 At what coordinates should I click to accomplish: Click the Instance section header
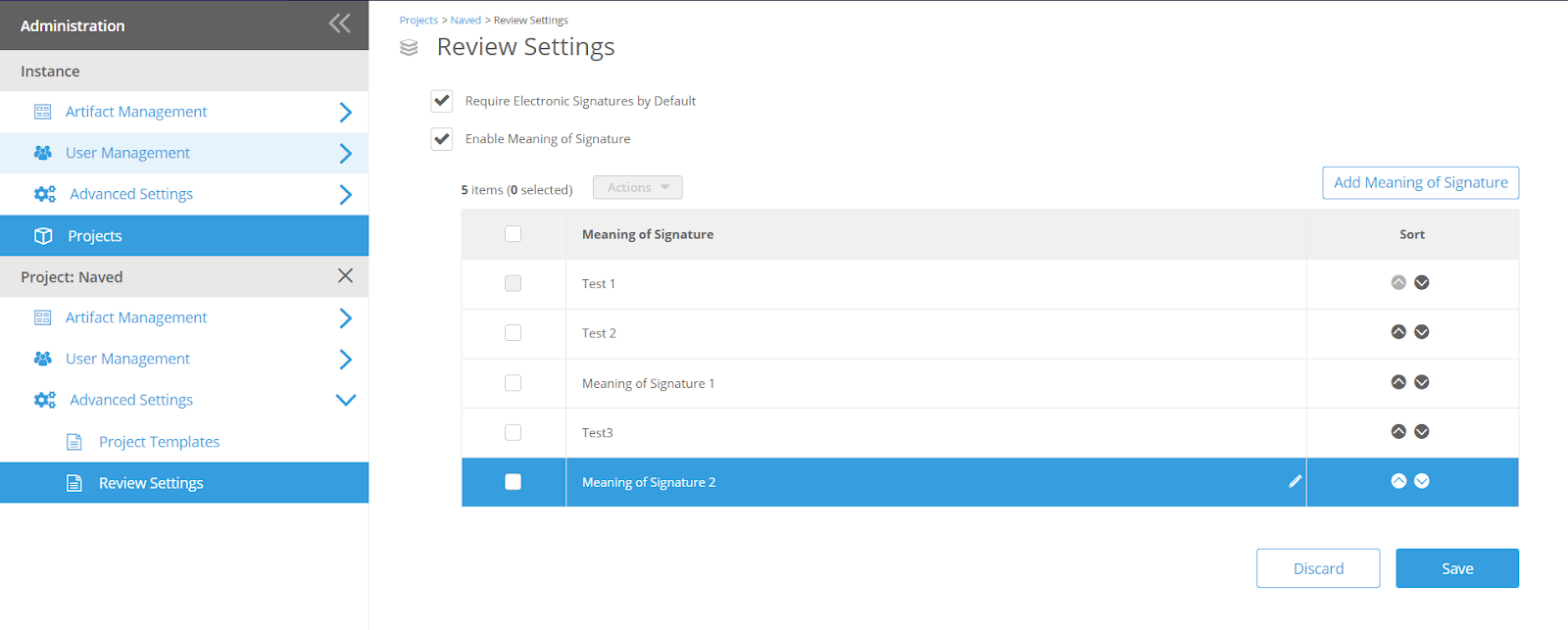click(184, 71)
